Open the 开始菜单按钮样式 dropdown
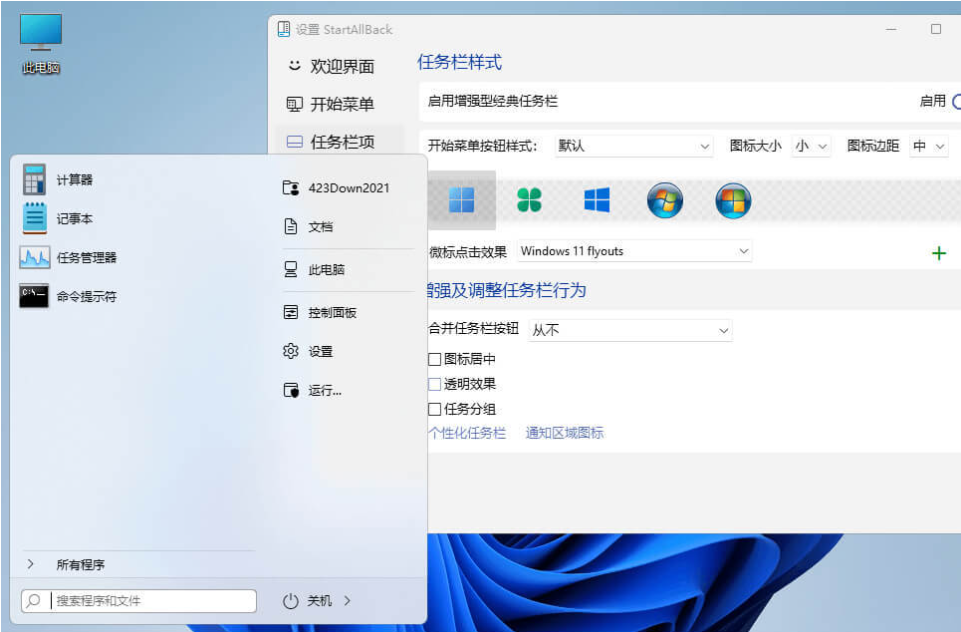The height and width of the screenshot is (632, 961). [x=634, y=146]
